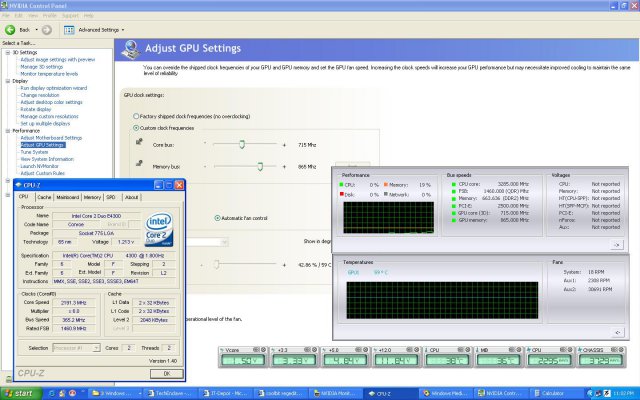Screen dimensions: 640x400
Task: Open the Profile menu
Action: 49,16
